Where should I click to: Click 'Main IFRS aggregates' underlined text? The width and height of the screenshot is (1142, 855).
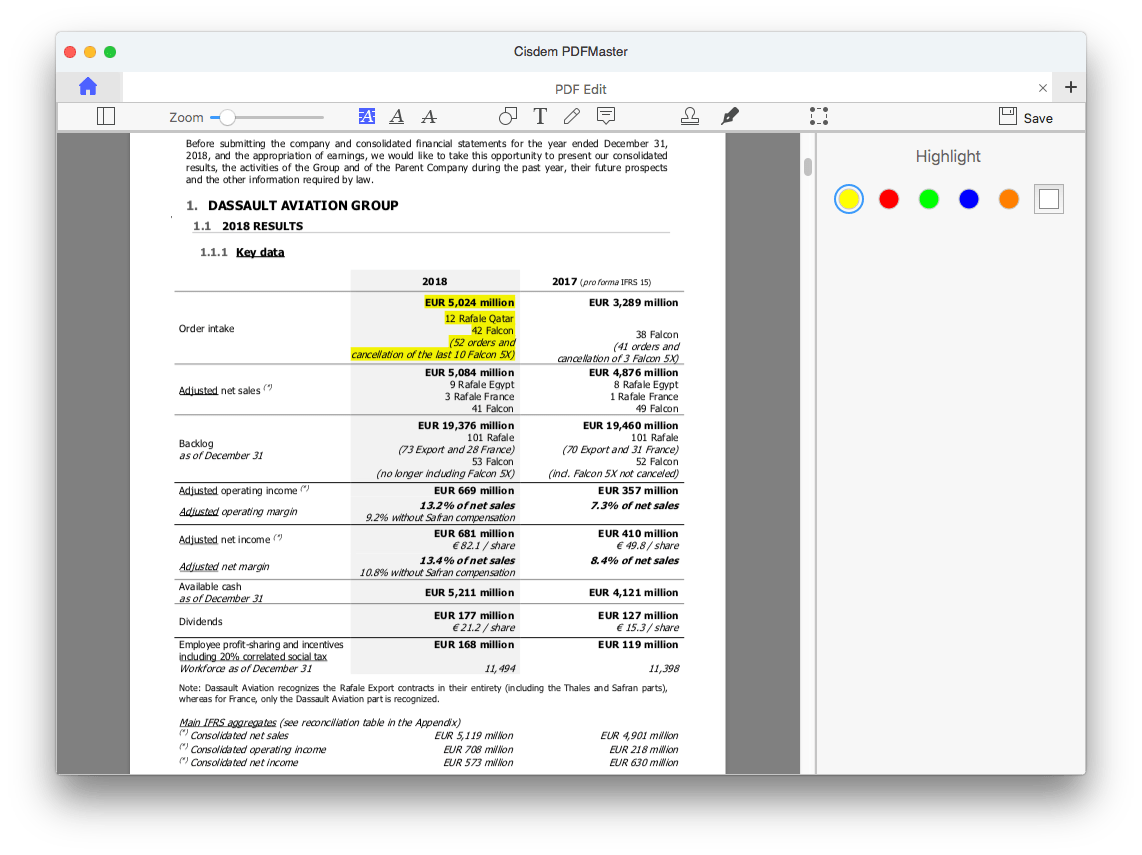[x=228, y=722]
